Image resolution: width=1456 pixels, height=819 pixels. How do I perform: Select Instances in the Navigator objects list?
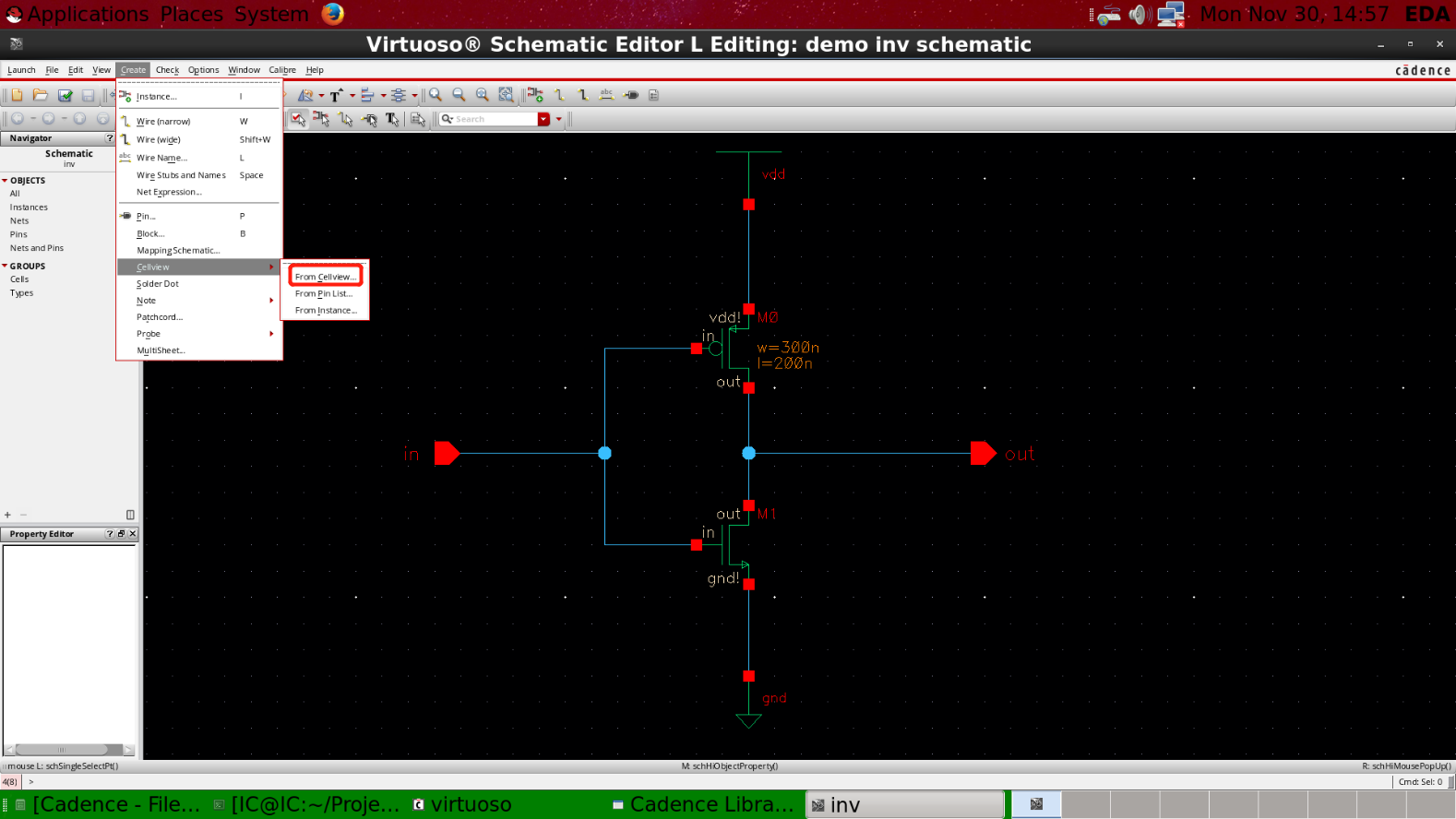[x=29, y=208]
